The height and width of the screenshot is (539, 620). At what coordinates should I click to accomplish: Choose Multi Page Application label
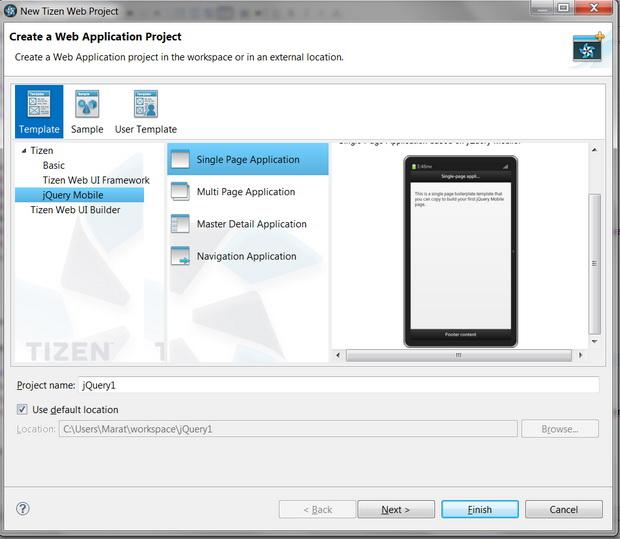point(246,192)
